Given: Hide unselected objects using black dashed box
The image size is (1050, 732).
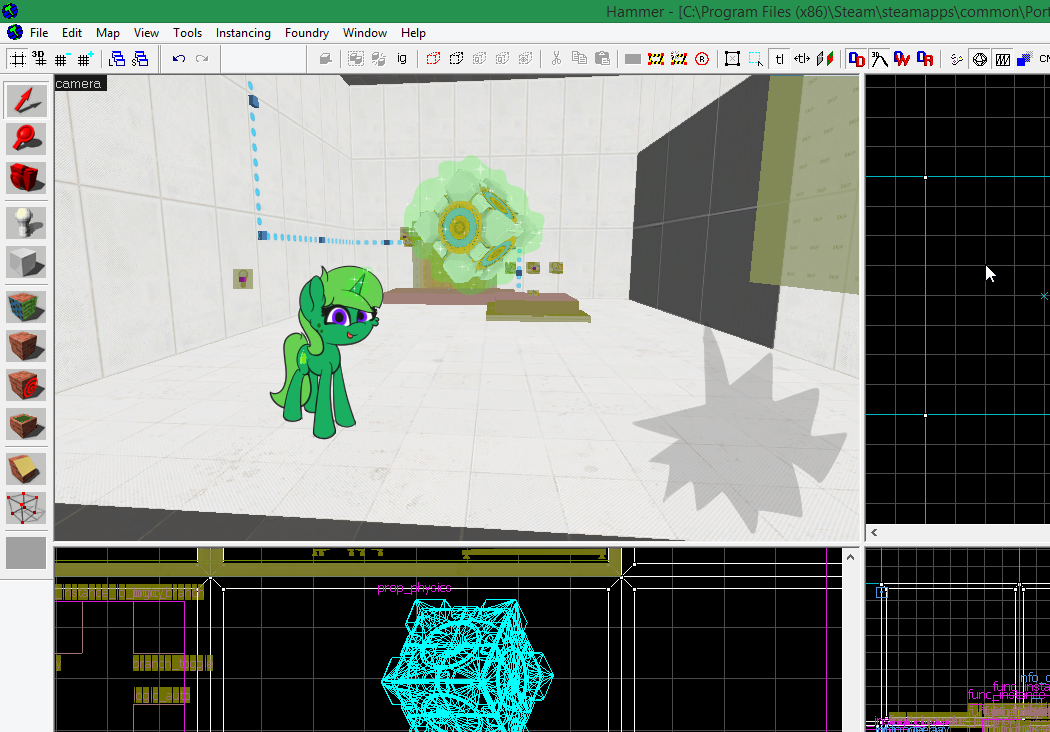Looking at the screenshot, I should pyautogui.click(x=456, y=59).
